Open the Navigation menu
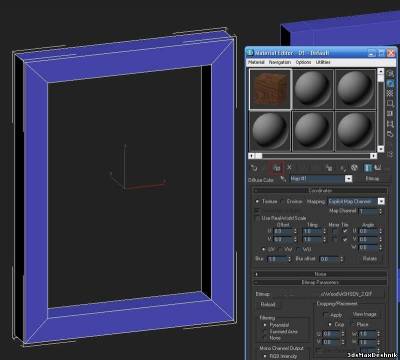 (280, 62)
